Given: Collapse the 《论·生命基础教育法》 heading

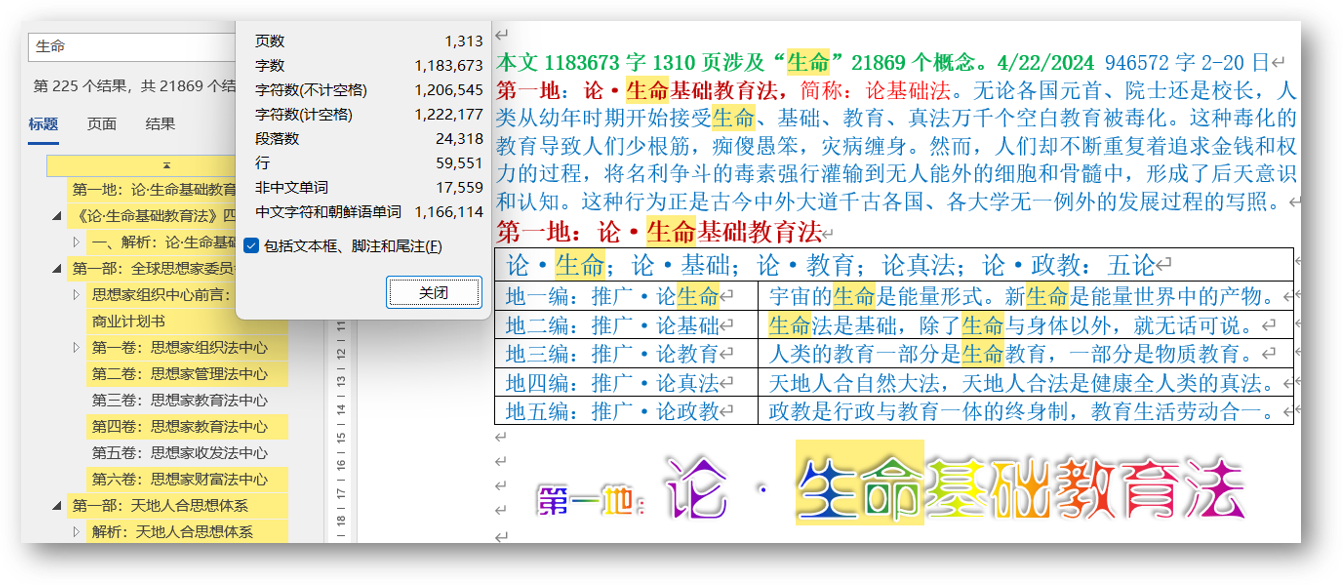Looking at the screenshot, I should click(x=57, y=216).
